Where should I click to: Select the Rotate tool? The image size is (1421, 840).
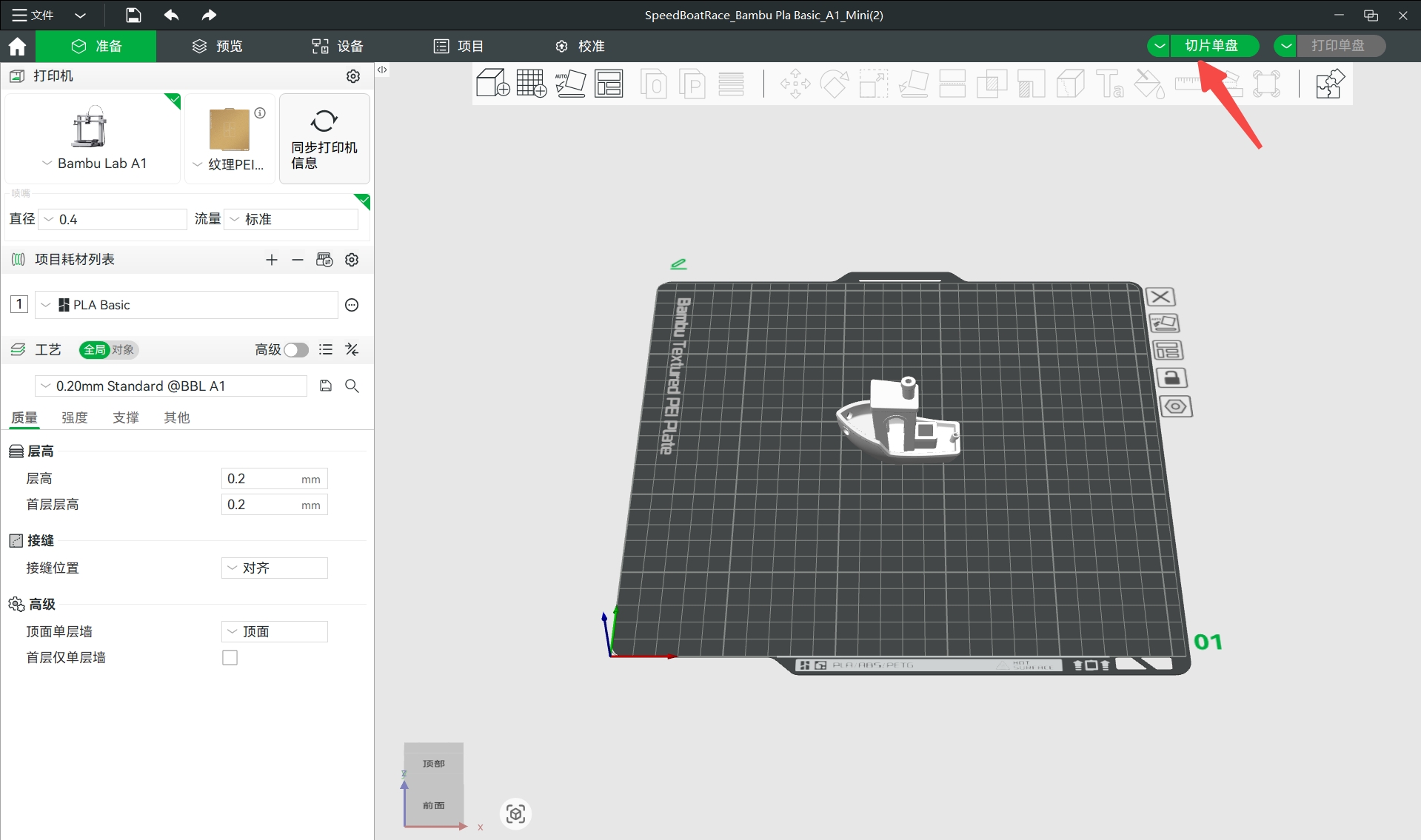click(x=835, y=84)
